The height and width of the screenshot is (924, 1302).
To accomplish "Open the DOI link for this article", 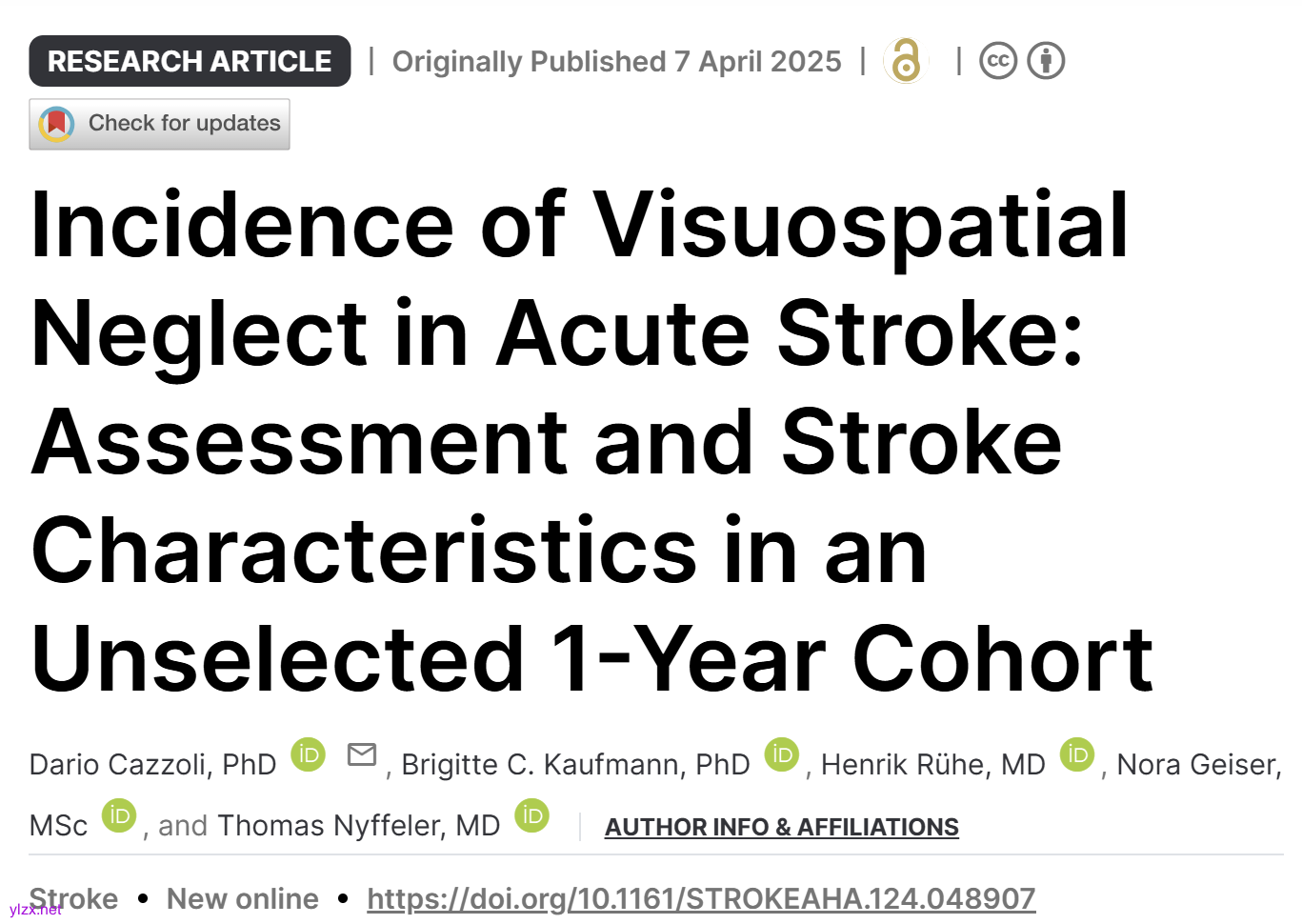I will pyautogui.click(x=701, y=898).
